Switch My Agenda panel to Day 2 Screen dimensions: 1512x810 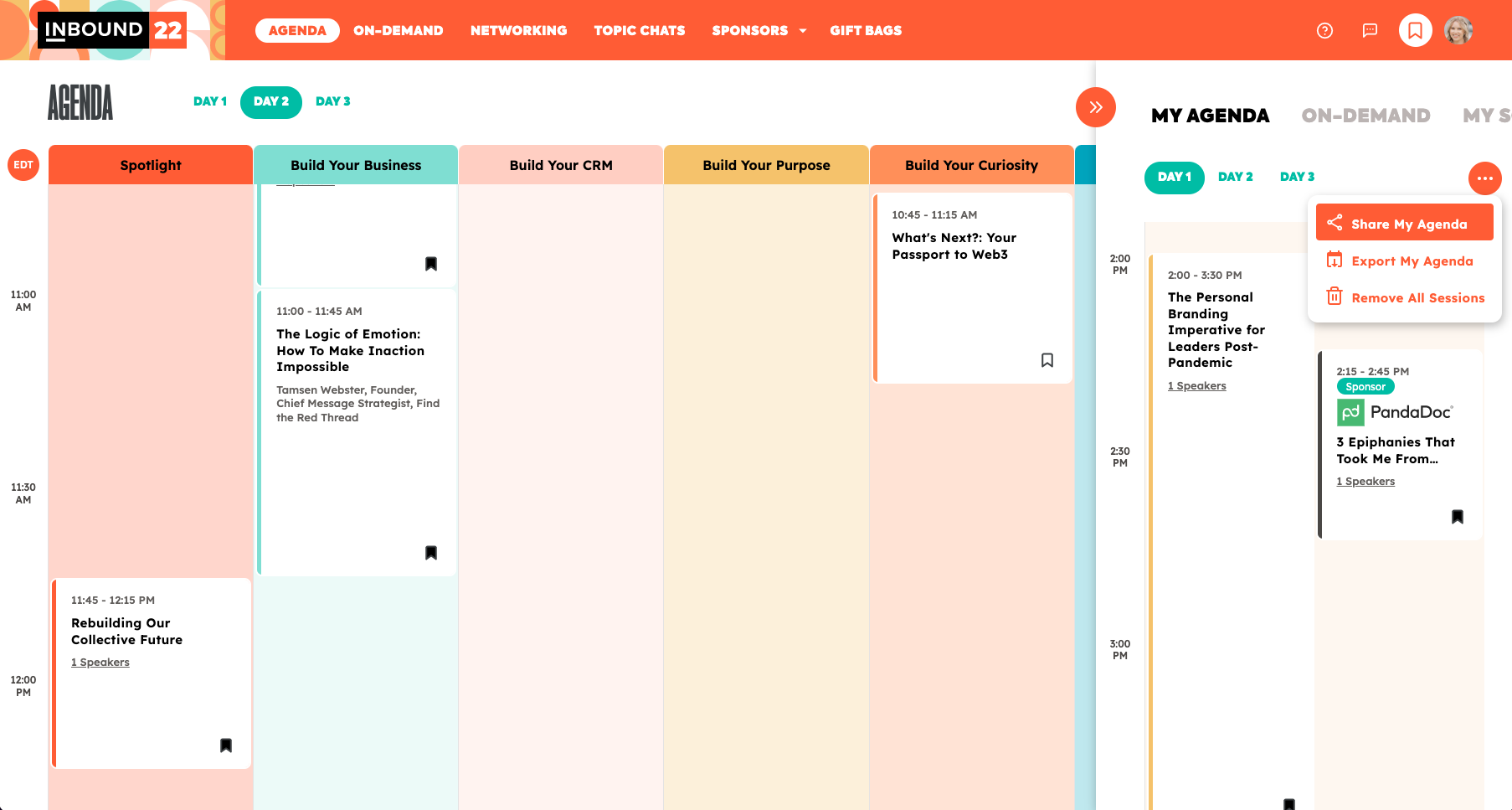tap(1236, 177)
